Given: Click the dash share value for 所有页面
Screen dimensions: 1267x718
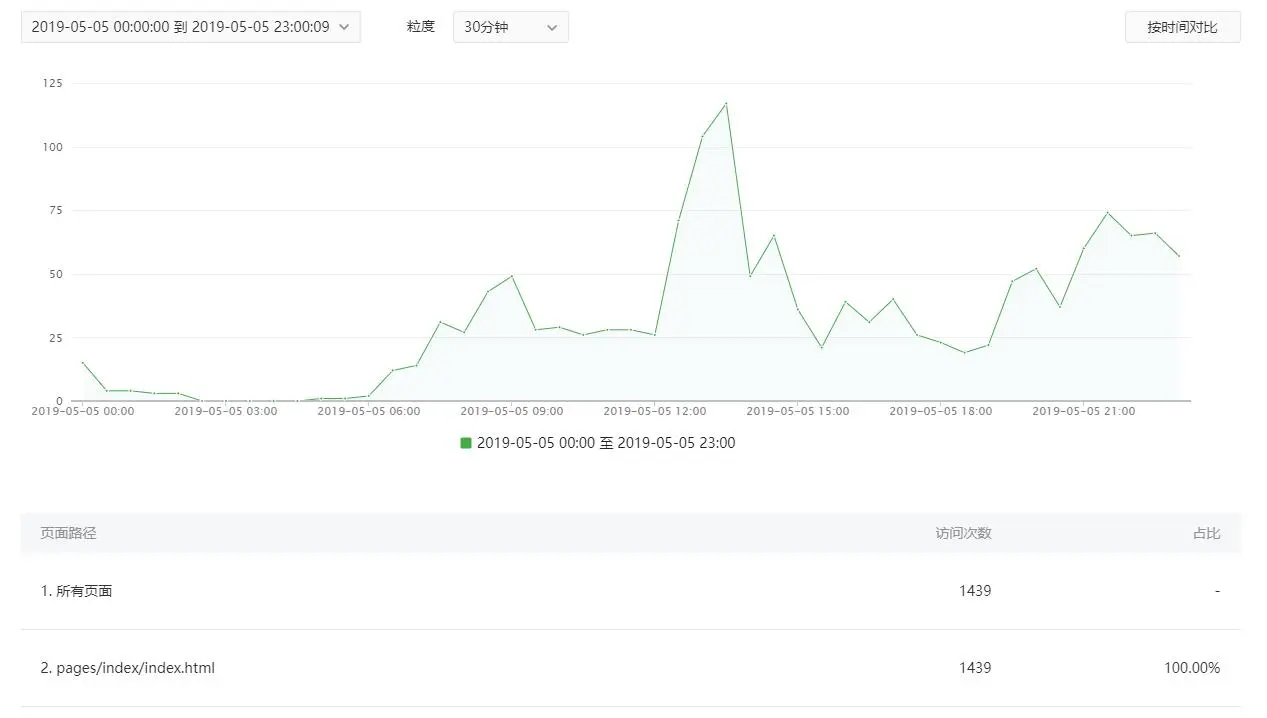Looking at the screenshot, I should click(x=1217, y=591).
